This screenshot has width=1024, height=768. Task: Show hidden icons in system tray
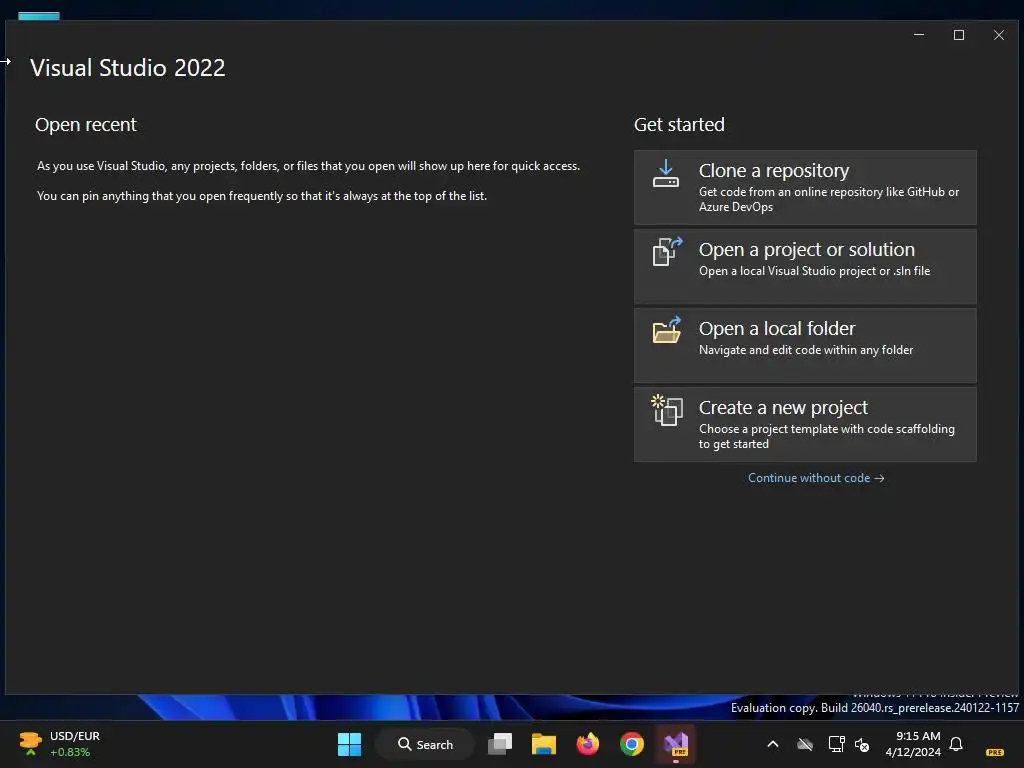(773, 744)
